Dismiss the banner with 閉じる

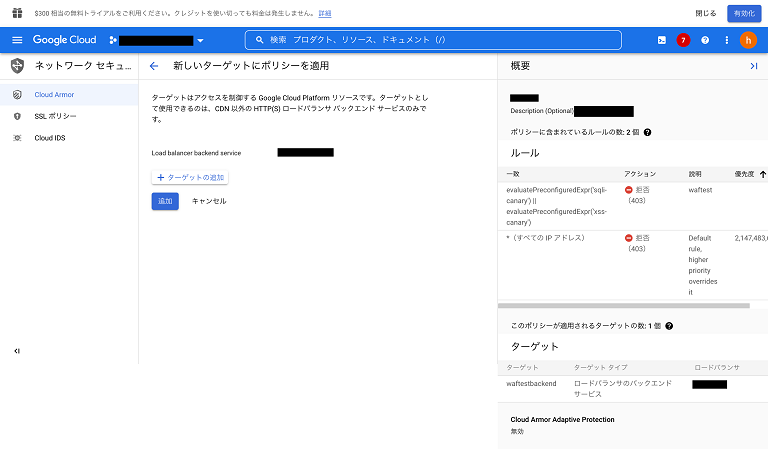[706, 13]
